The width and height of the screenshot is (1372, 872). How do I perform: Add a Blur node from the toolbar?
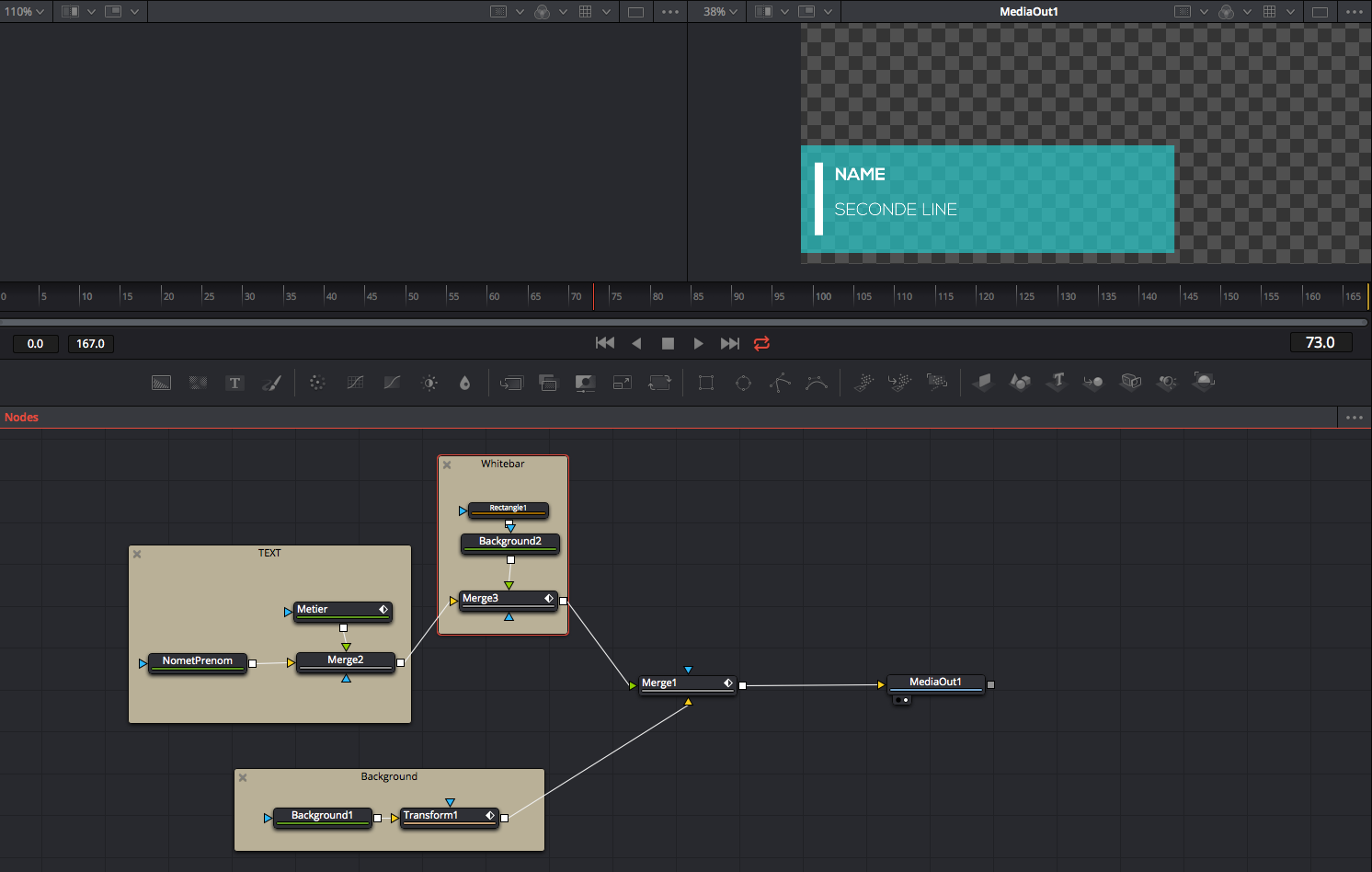(465, 383)
